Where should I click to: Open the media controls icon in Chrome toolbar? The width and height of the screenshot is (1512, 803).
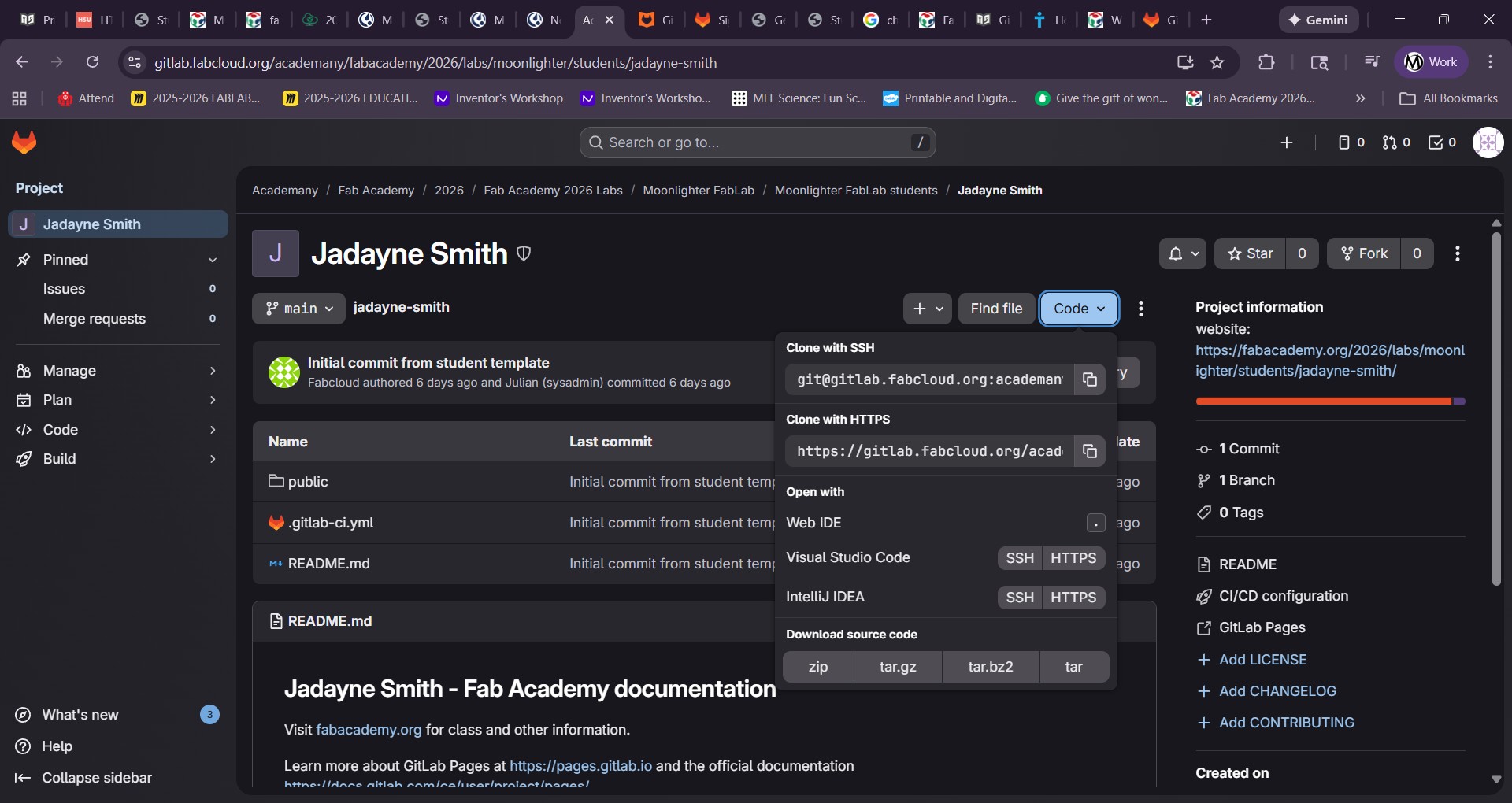[1372, 62]
